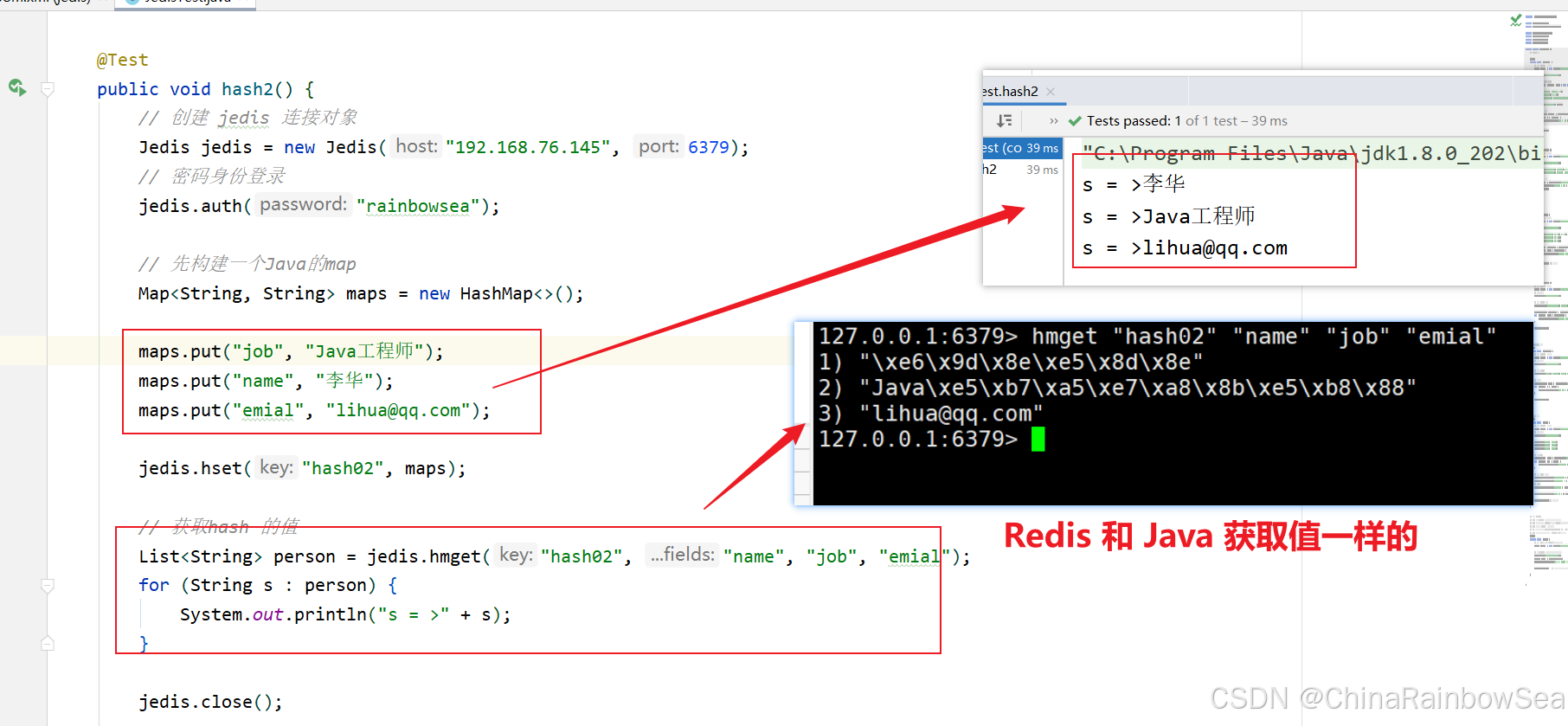Click the hmget command line in the terminal

[x=1157, y=337]
